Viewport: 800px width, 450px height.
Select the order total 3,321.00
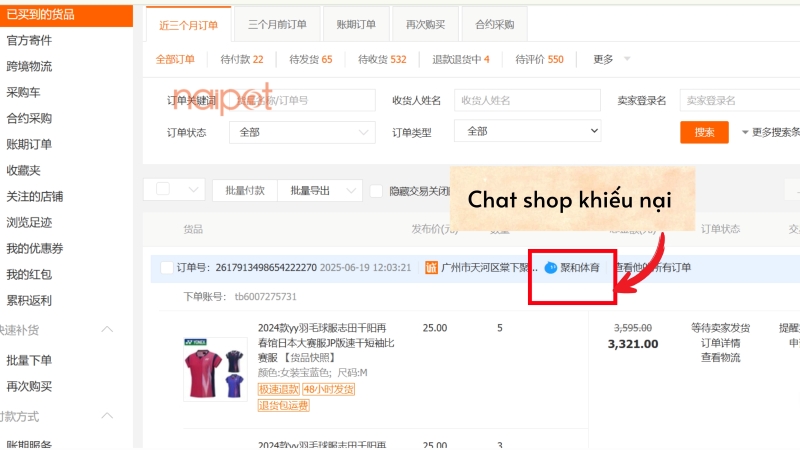pyautogui.click(x=633, y=344)
